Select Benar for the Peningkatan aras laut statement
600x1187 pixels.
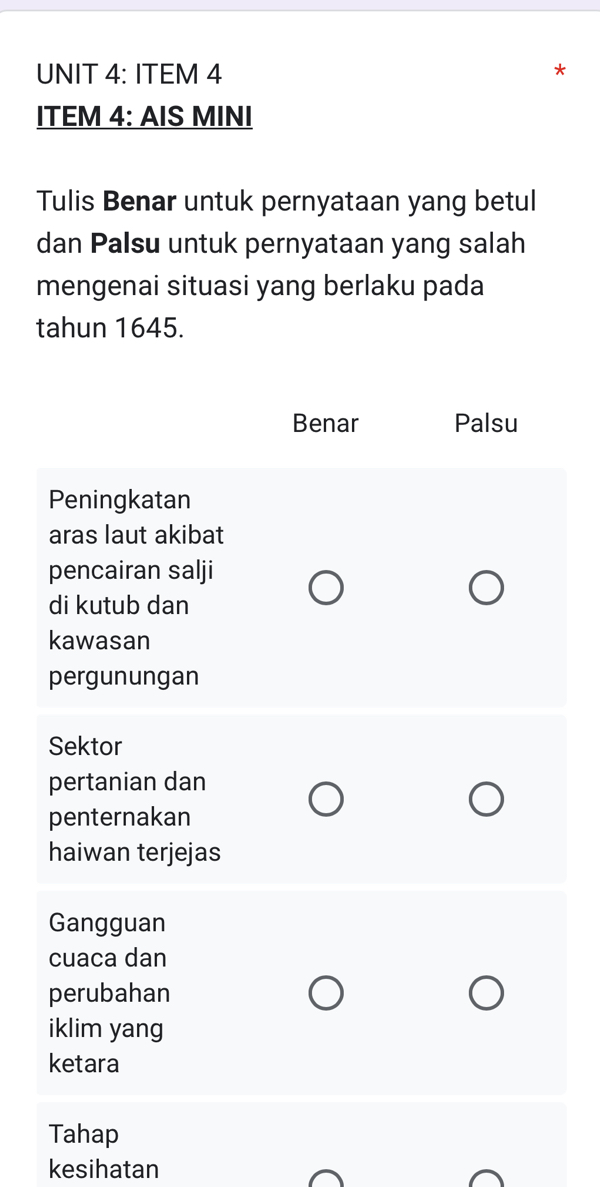[326, 587]
